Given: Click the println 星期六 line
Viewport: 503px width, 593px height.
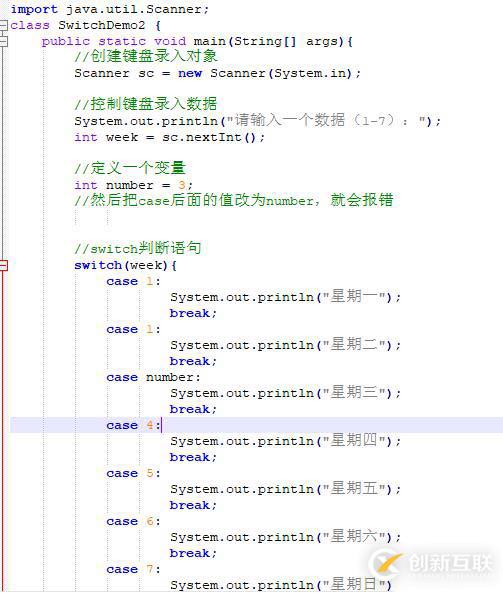Looking at the screenshot, I should tap(286, 537).
